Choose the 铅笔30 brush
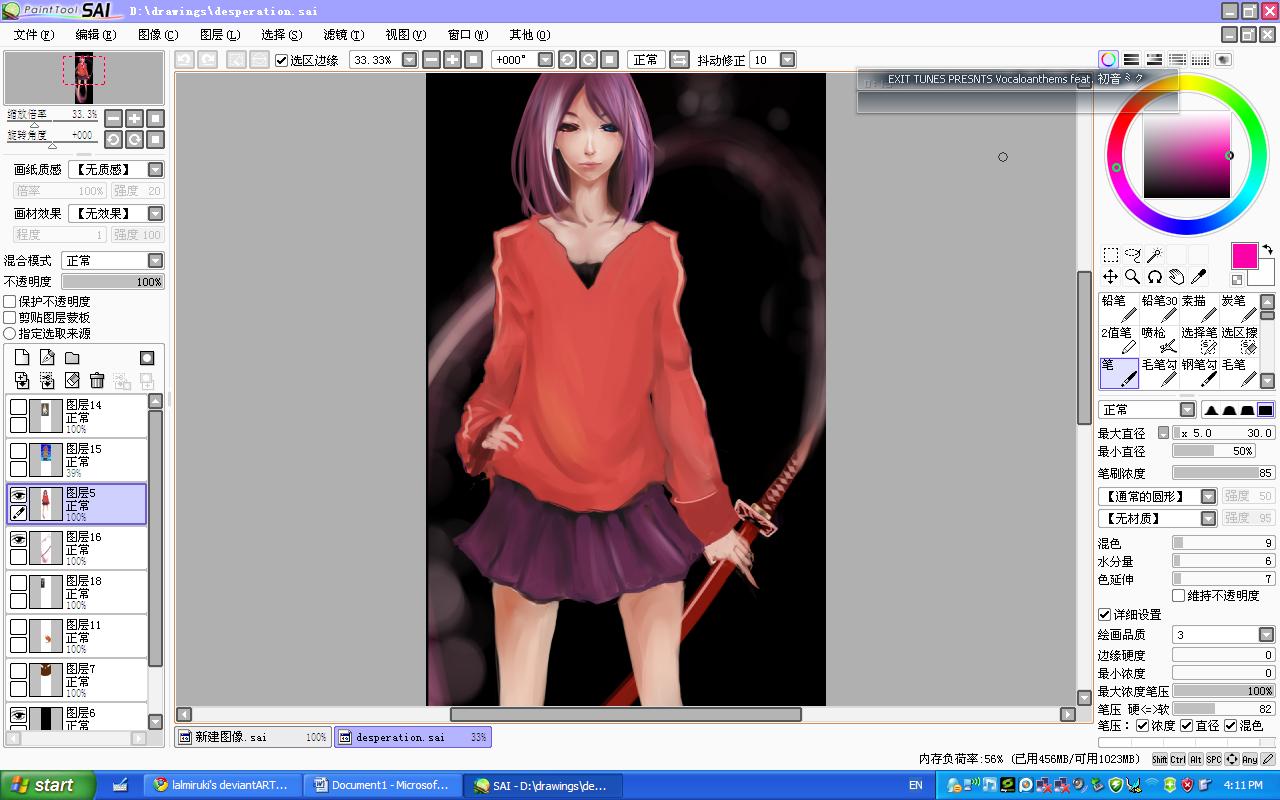The height and width of the screenshot is (800, 1280). (1159, 309)
